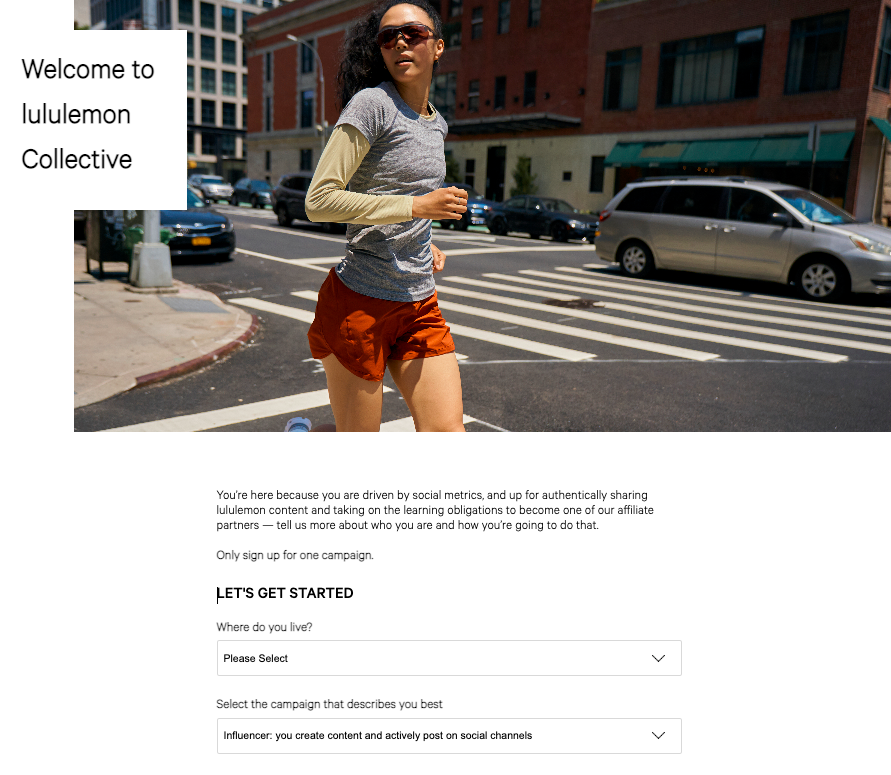Select the 'Please Select' placeholder text

pyautogui.click(x=256, y=658)
